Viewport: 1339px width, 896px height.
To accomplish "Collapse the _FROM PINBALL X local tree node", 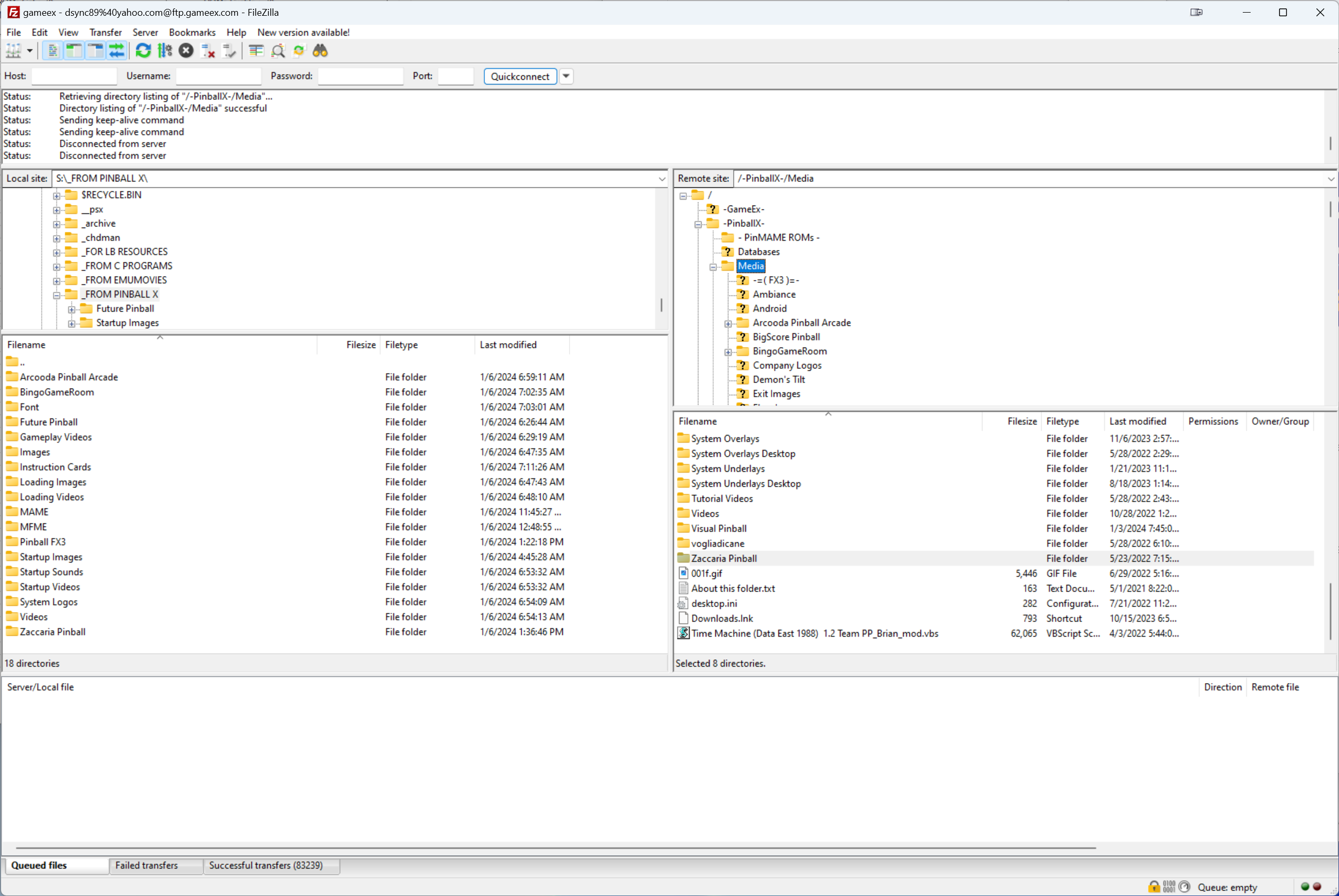I will tap(57, 296).
